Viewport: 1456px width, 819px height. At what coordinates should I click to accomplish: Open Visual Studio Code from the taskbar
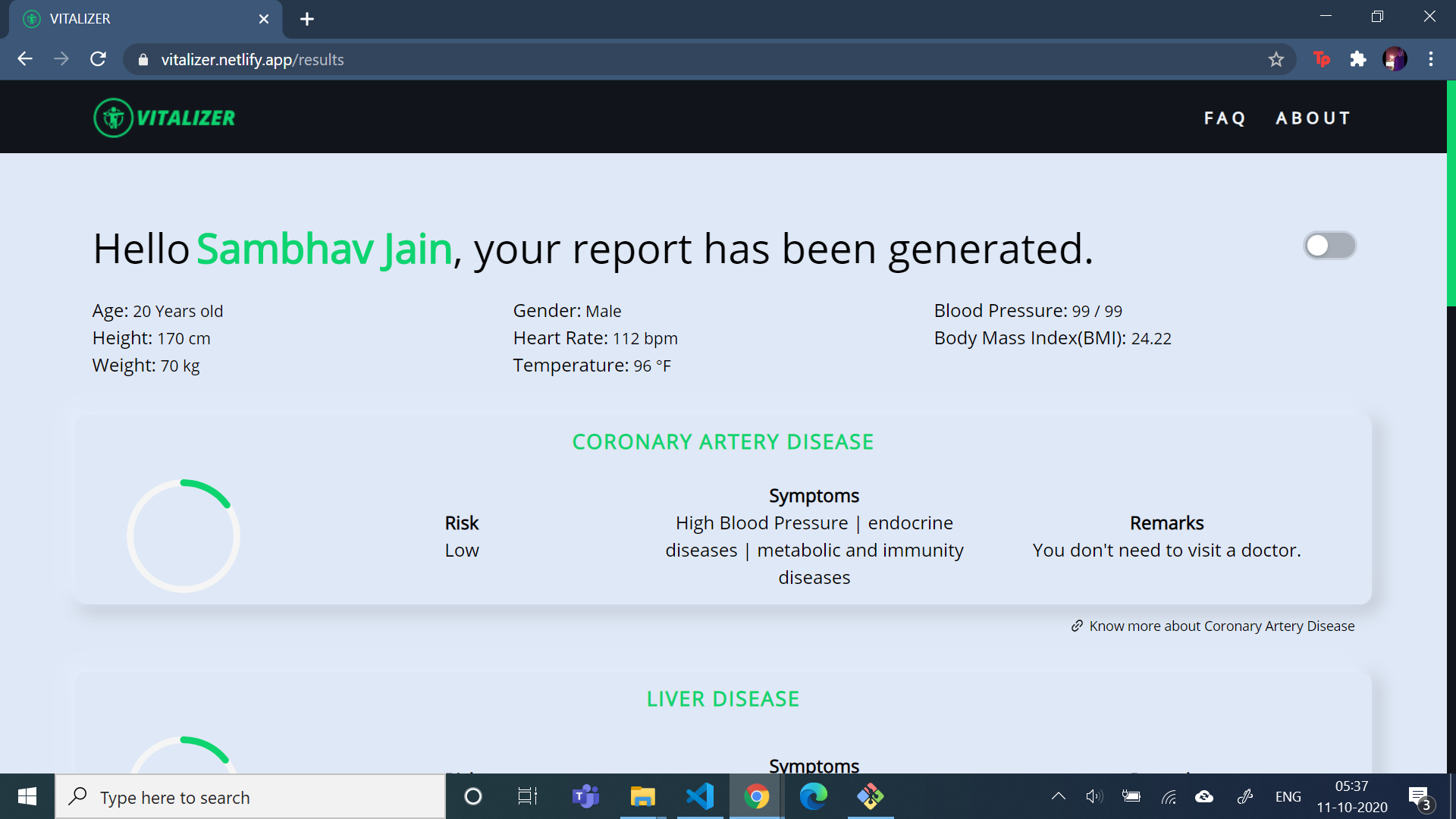tap(699, 796)
